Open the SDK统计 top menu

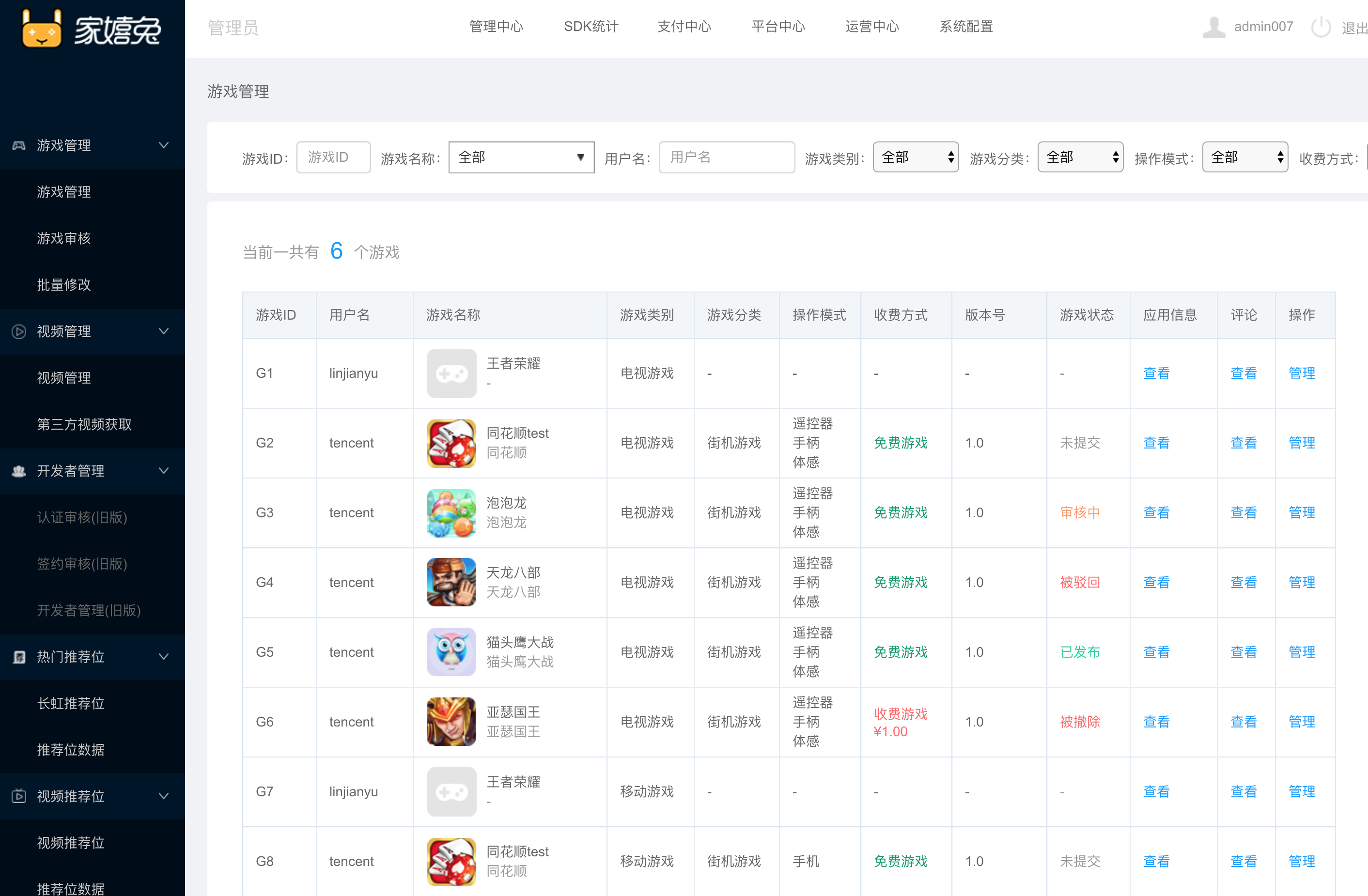coord(591,27)
